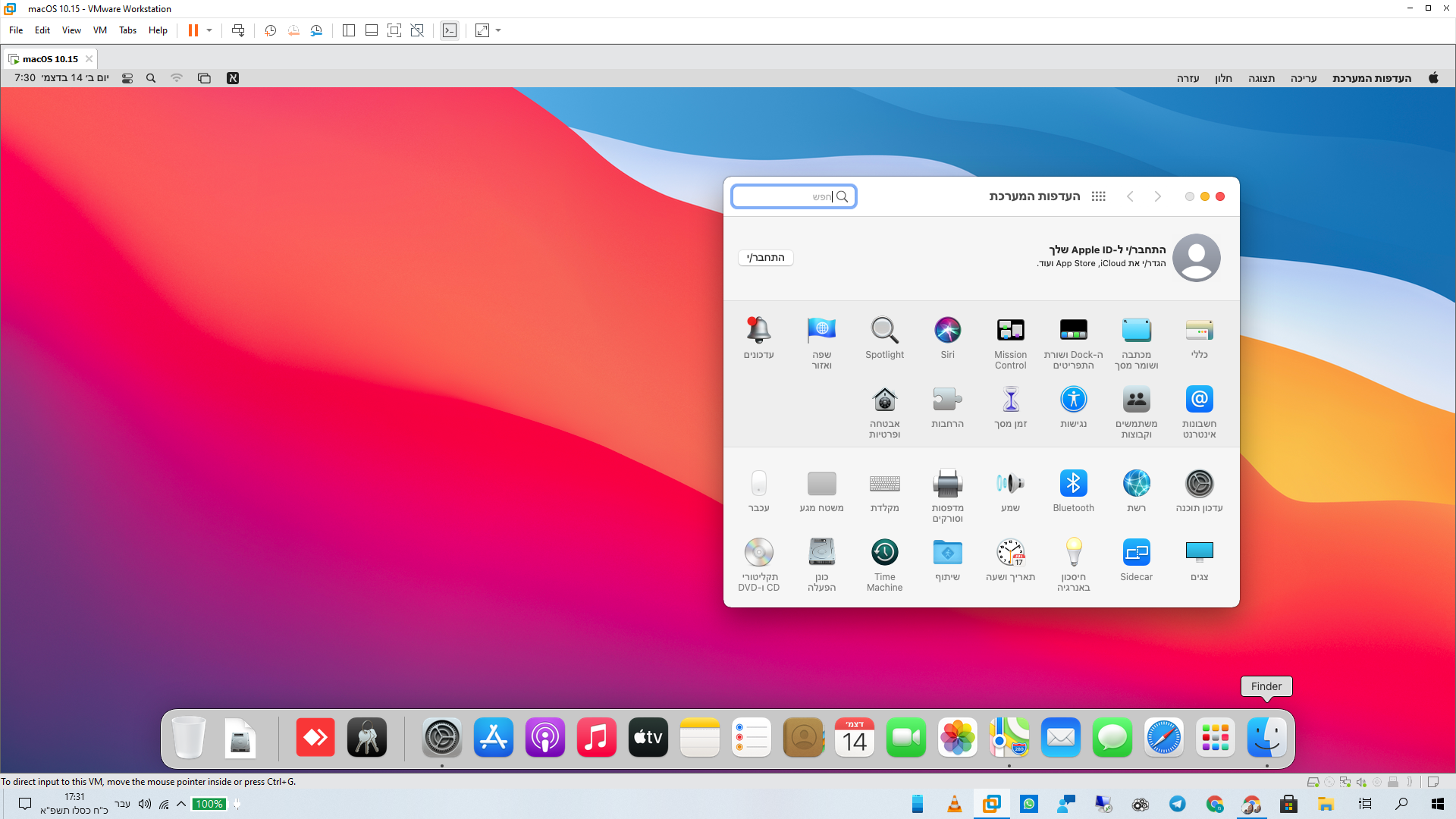Open Photos from the Dock
This screenshot has height=819, width=1456.
(x=957, y=737)
